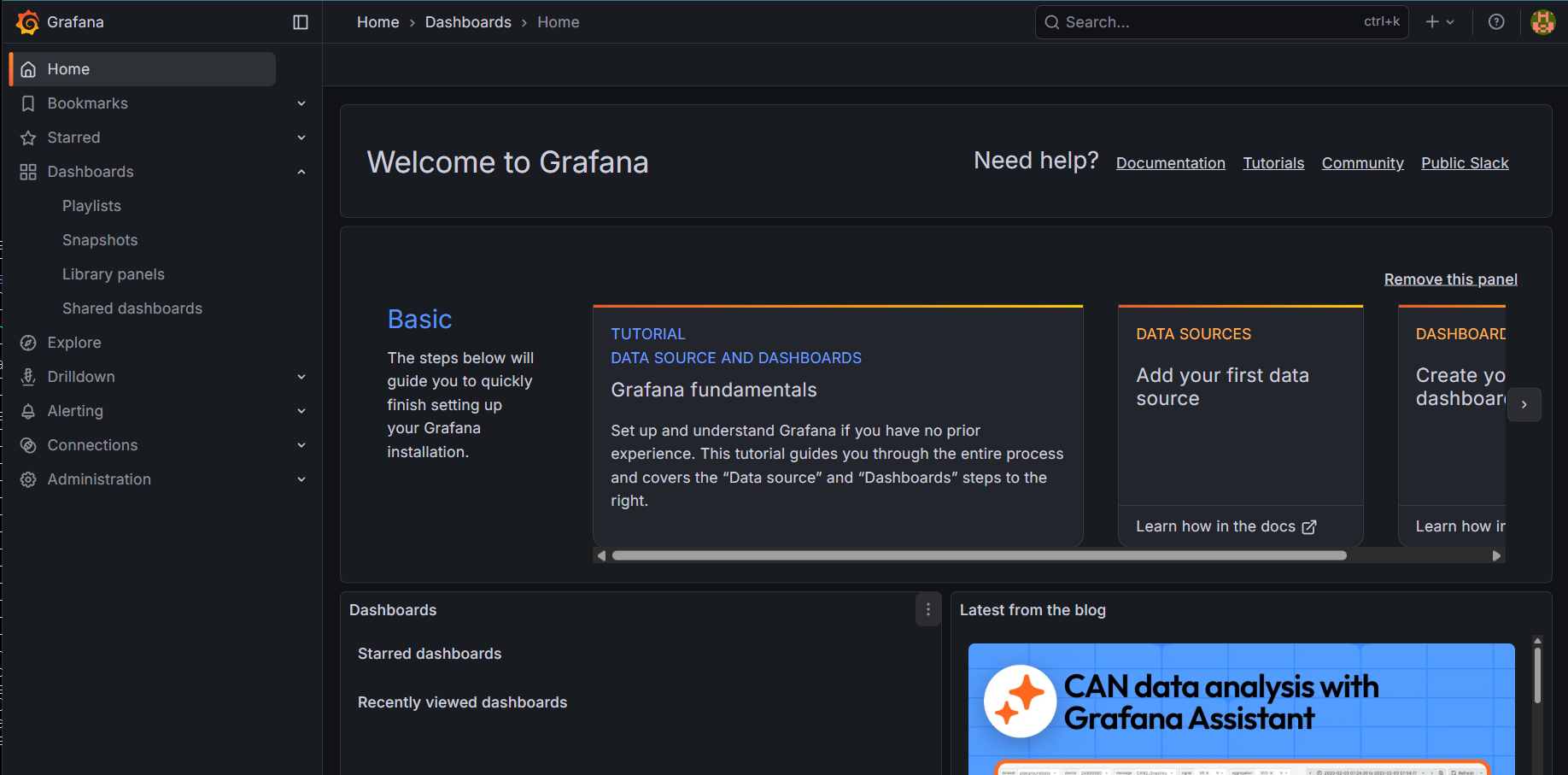Click the Administration gear icon

(28, 479)
